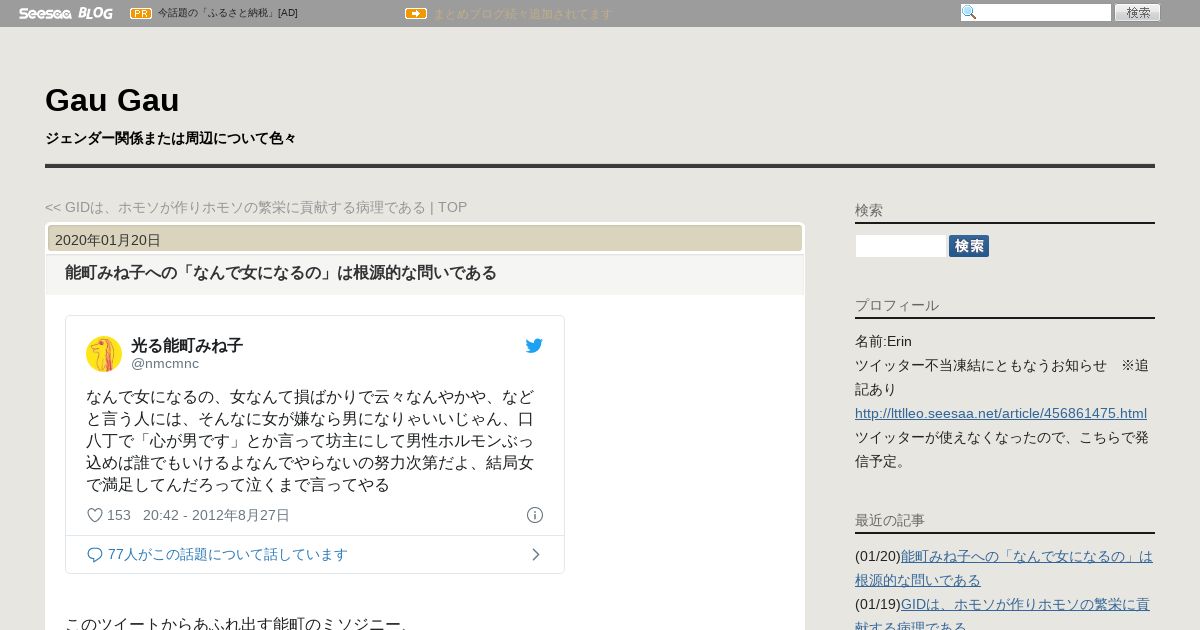The width and height of the screenshot is (1200, 630).
Task: Open the Gau Gau blog title
Action: click(112, 100)
